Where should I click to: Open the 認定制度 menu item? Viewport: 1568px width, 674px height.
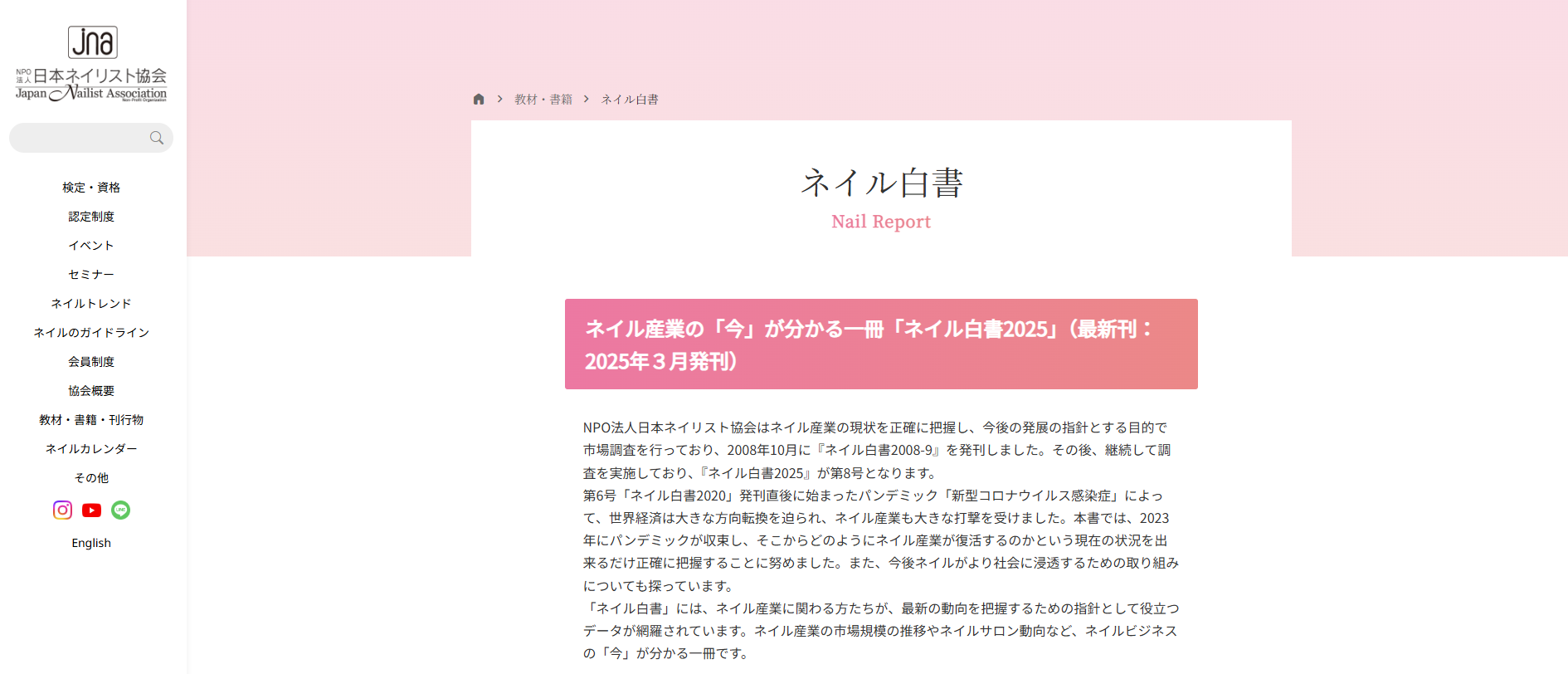(x=91, y=217)
